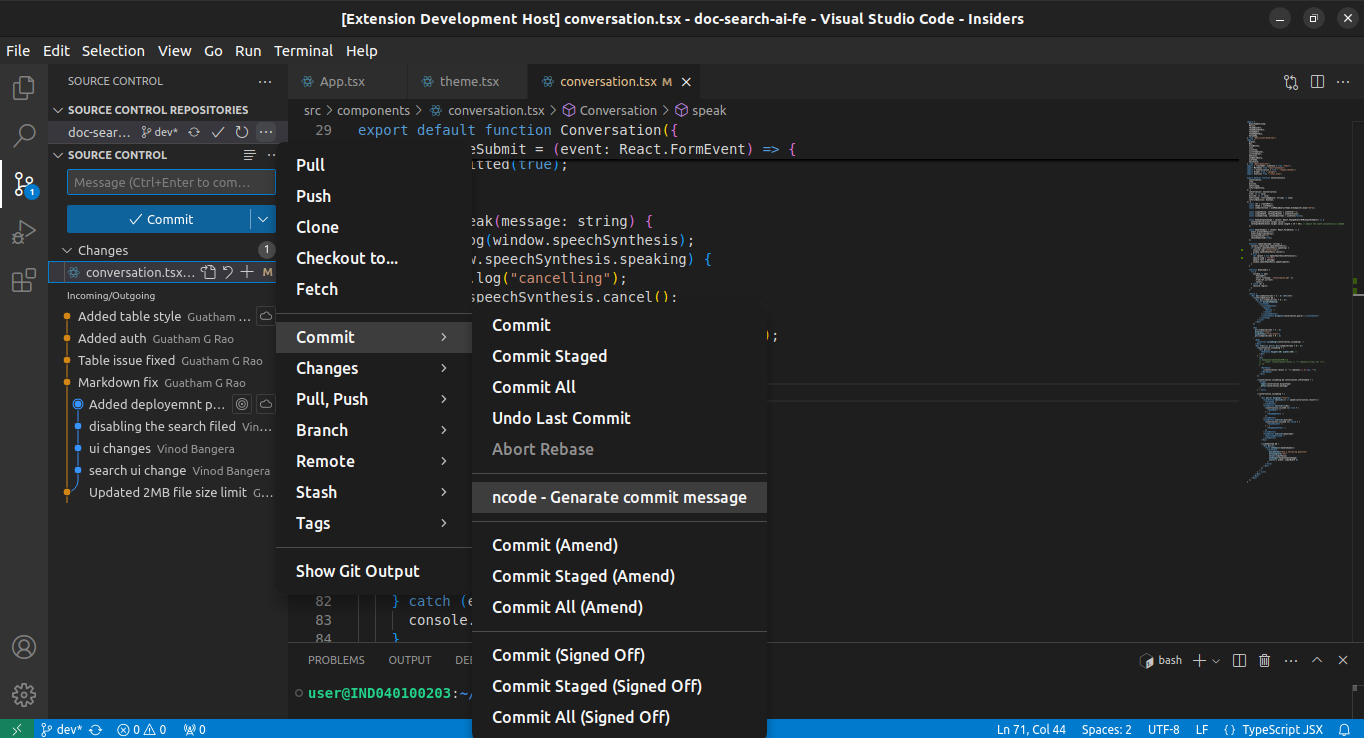Select Show Git Output
This screenshot has width=1364, height=738.
(x=373, y=571)
